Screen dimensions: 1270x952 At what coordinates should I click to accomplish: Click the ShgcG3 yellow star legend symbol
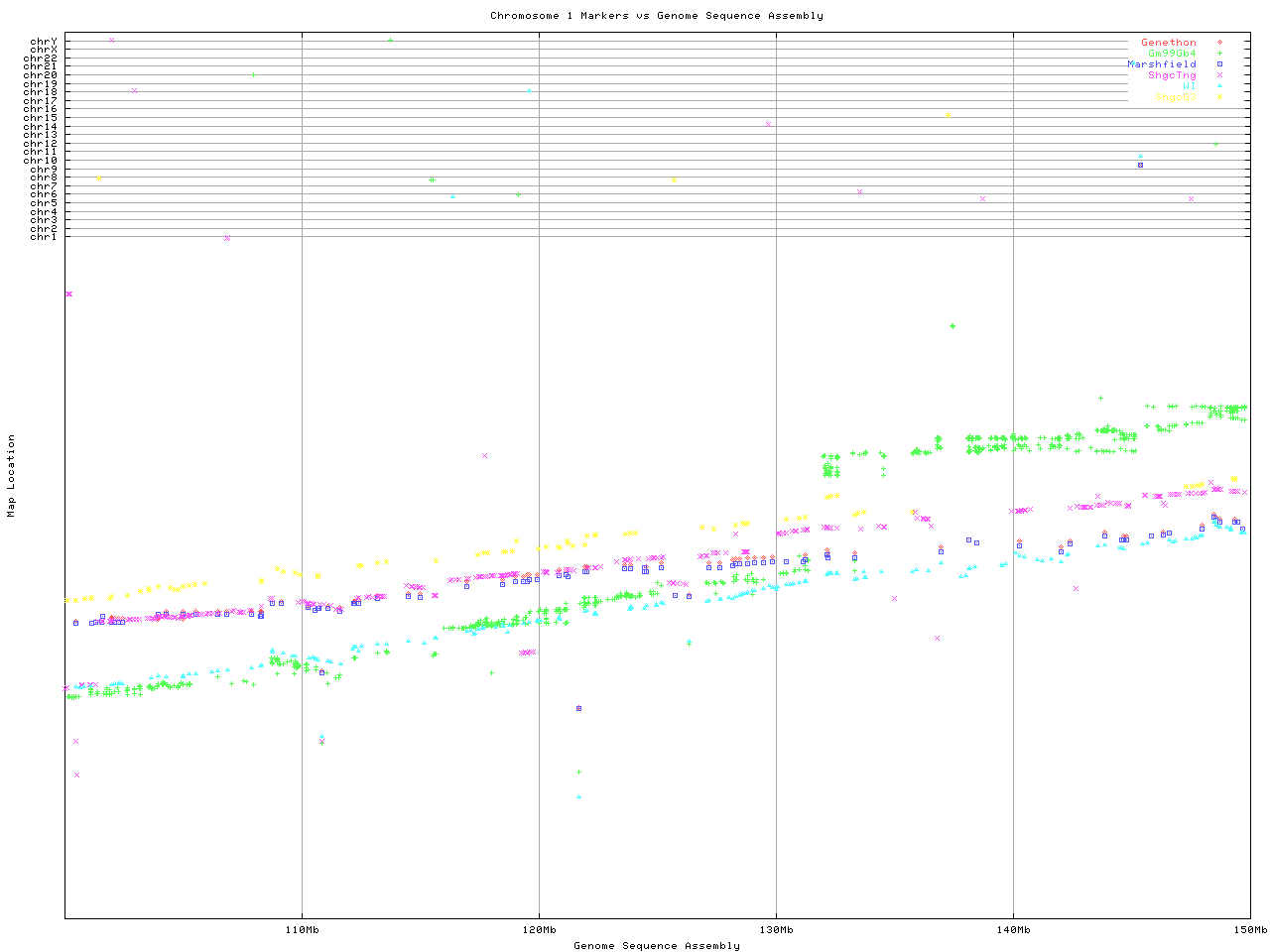coord(1219,97)
